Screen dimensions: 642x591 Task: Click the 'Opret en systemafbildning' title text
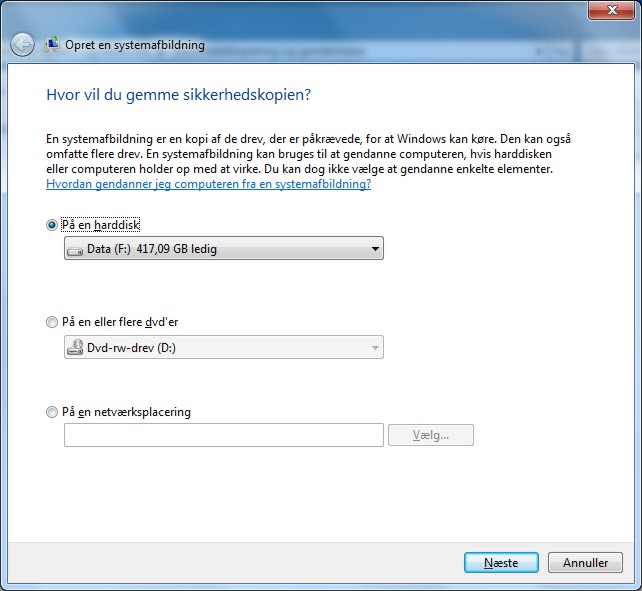pos(135,45)
